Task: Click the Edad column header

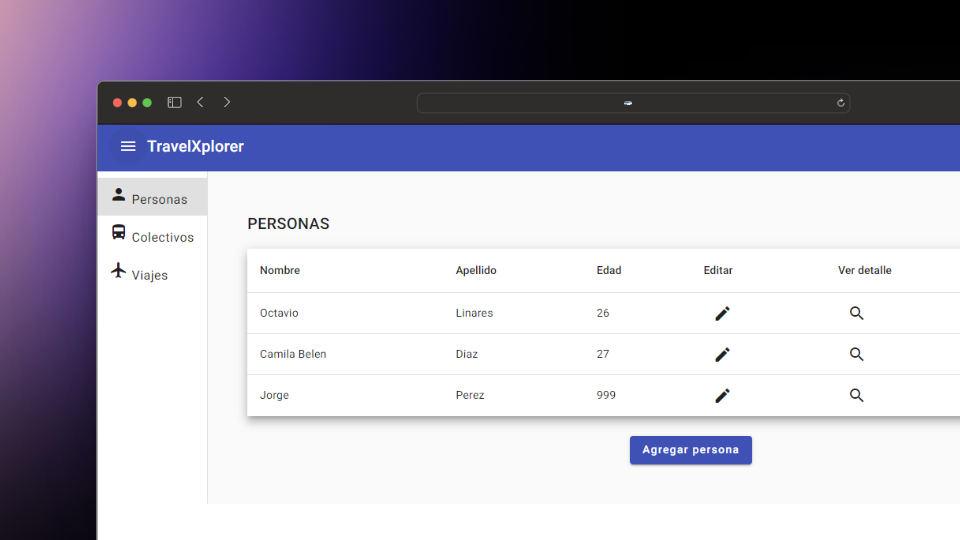Action: 609,270
